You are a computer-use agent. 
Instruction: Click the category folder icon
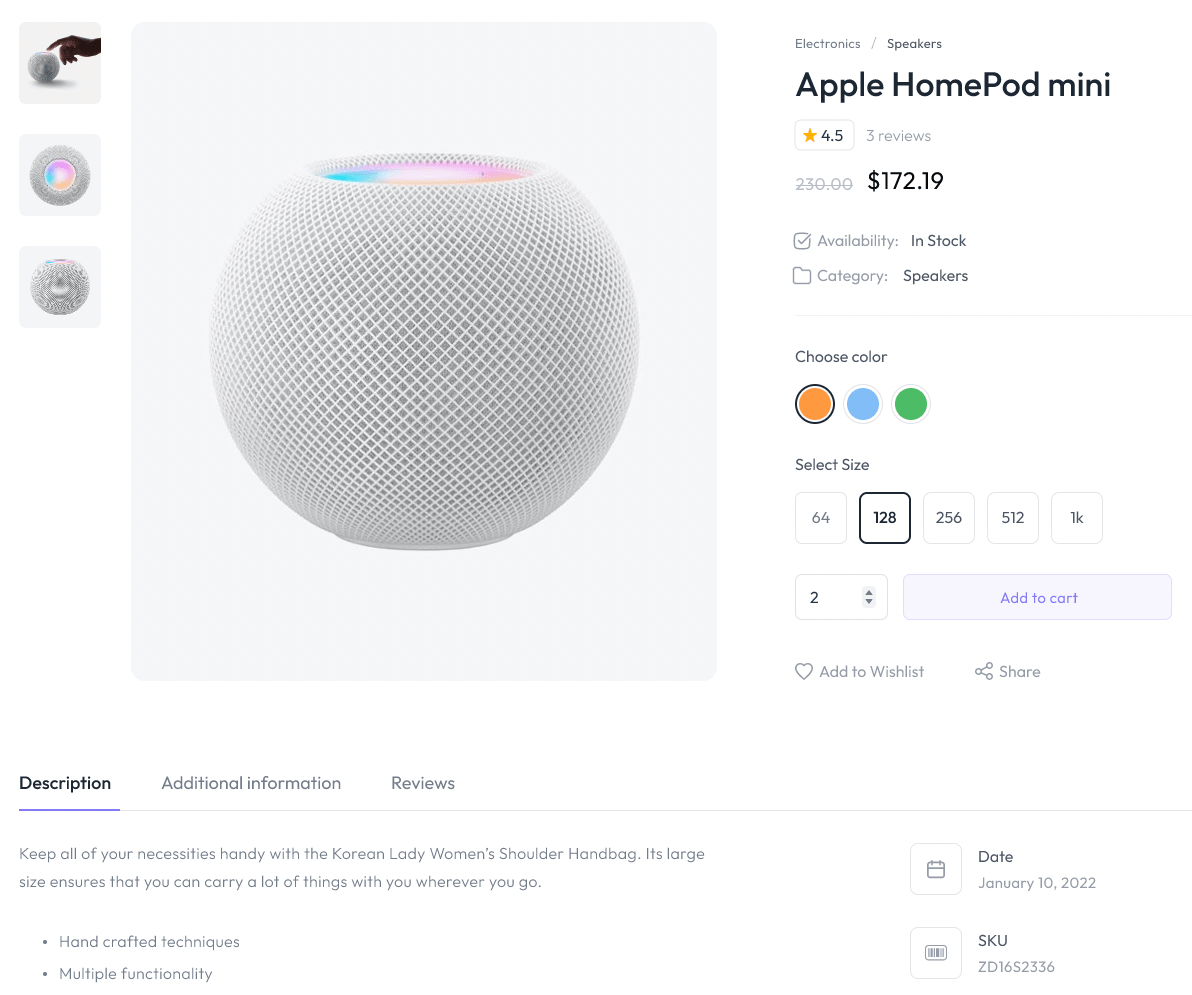802,276
